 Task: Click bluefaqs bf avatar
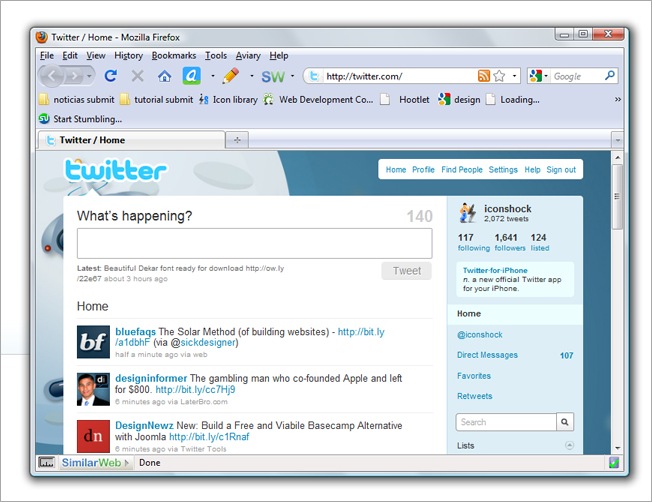pyautogui.click(x=93, y=342)
